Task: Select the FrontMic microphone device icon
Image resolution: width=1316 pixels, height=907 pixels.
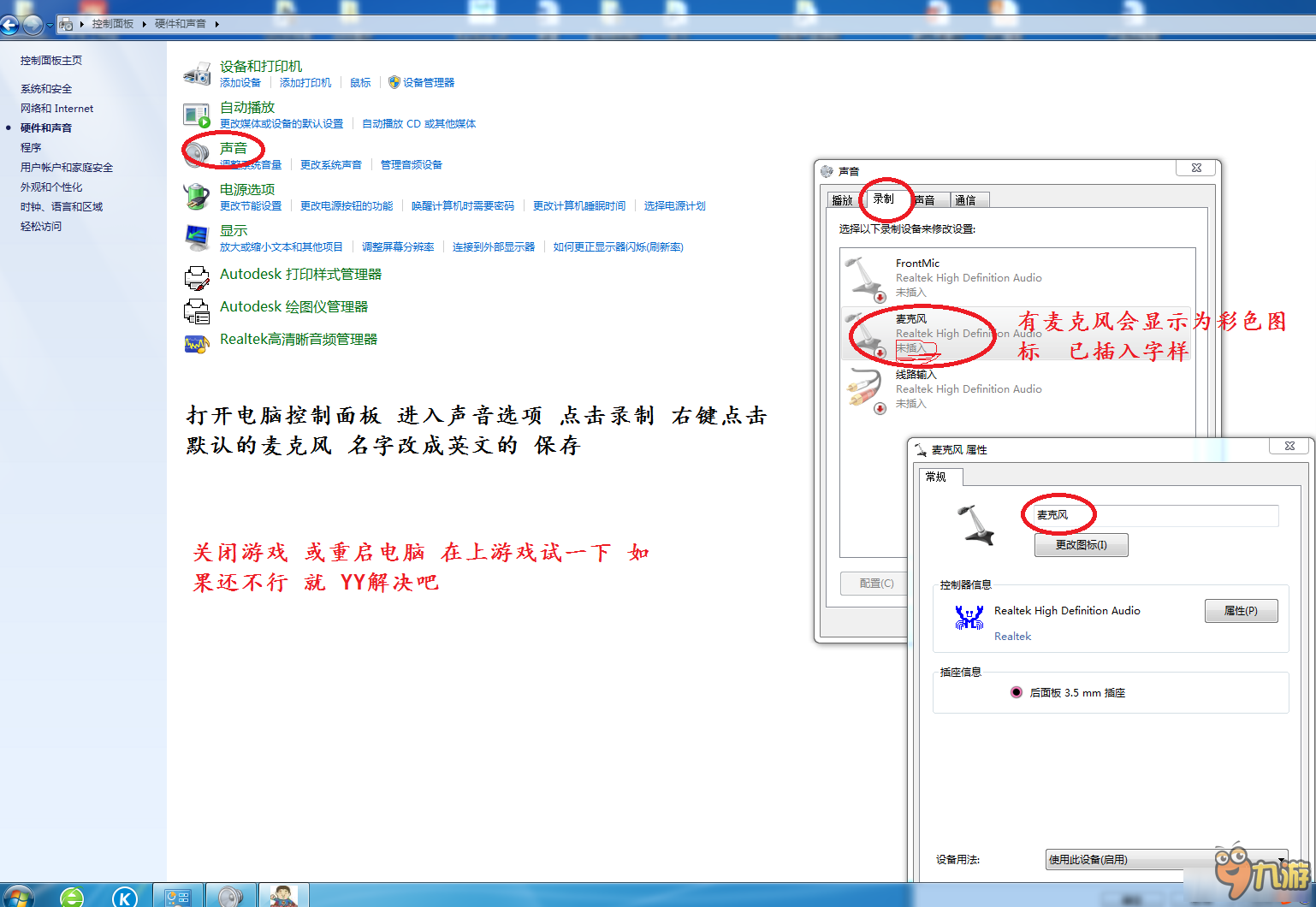Action: tap(866, 279)
